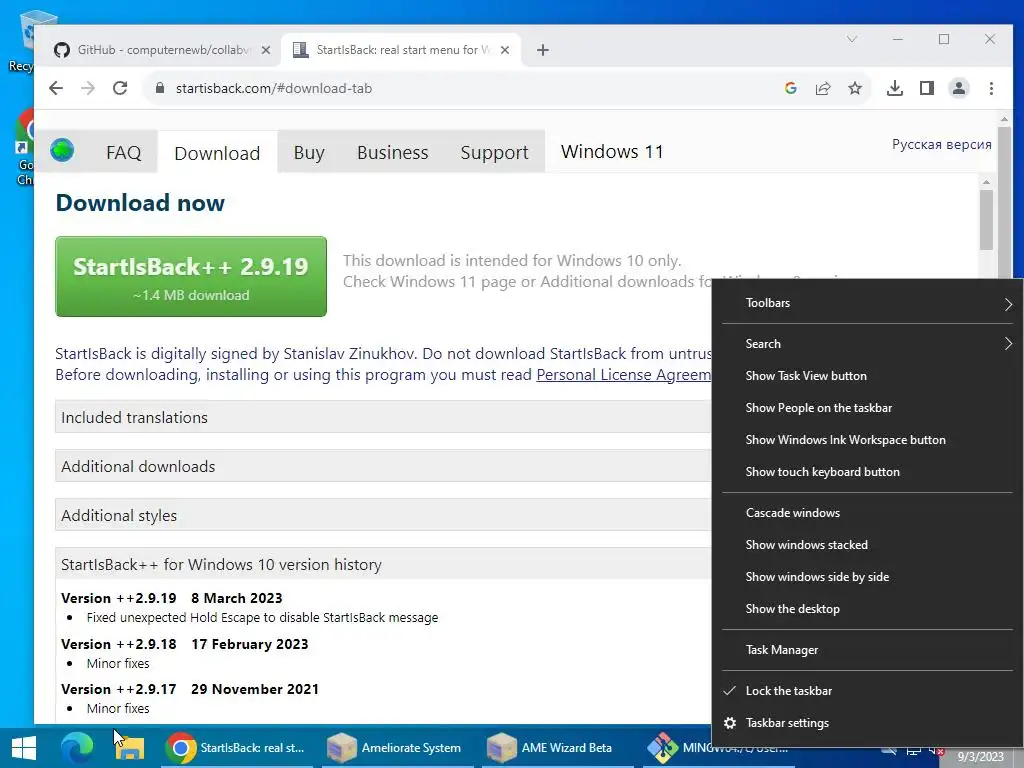Expand the Toolbars submenu

[867, 303]
